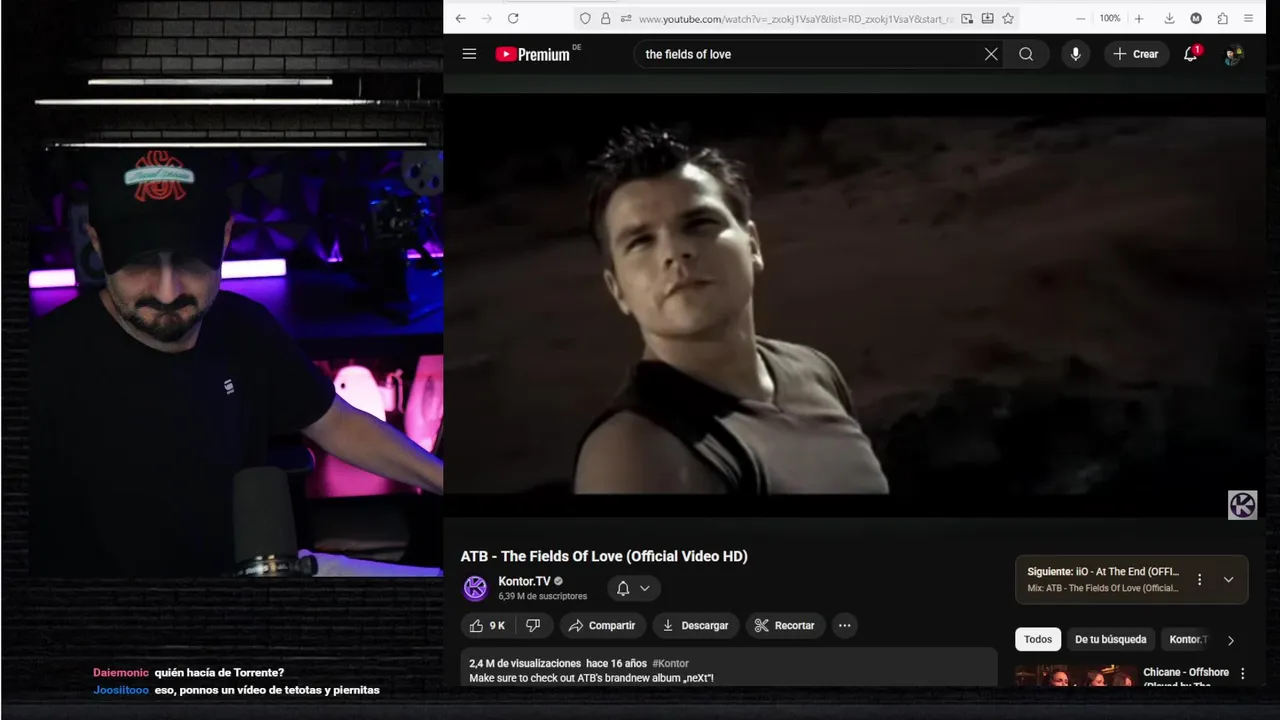This screenshot has width=1280, height=720.
Task: Click Kontor watermark in video corner
Action: (x=1242, y=505)
